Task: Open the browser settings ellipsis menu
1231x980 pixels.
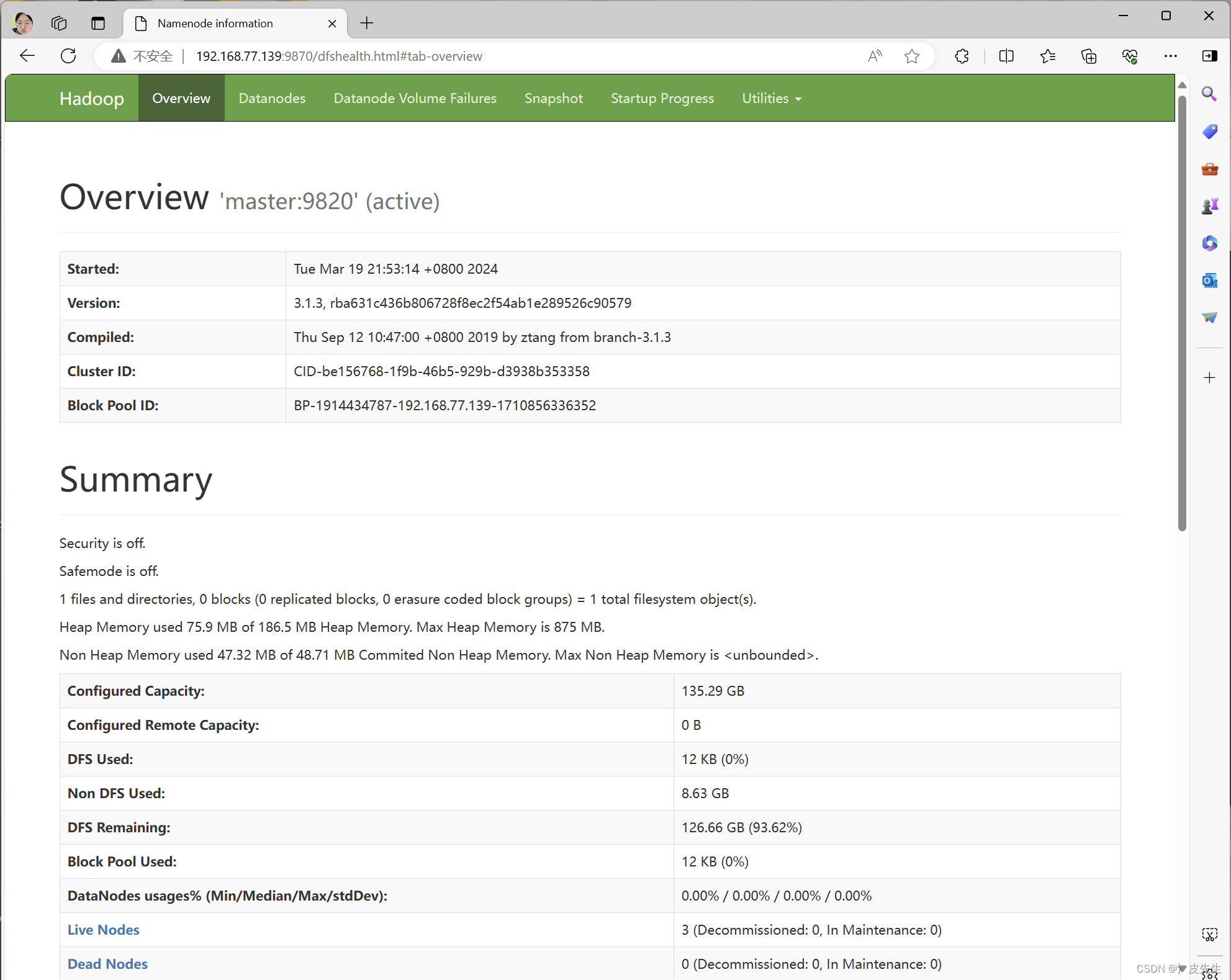Action: tap(1171, 56)
